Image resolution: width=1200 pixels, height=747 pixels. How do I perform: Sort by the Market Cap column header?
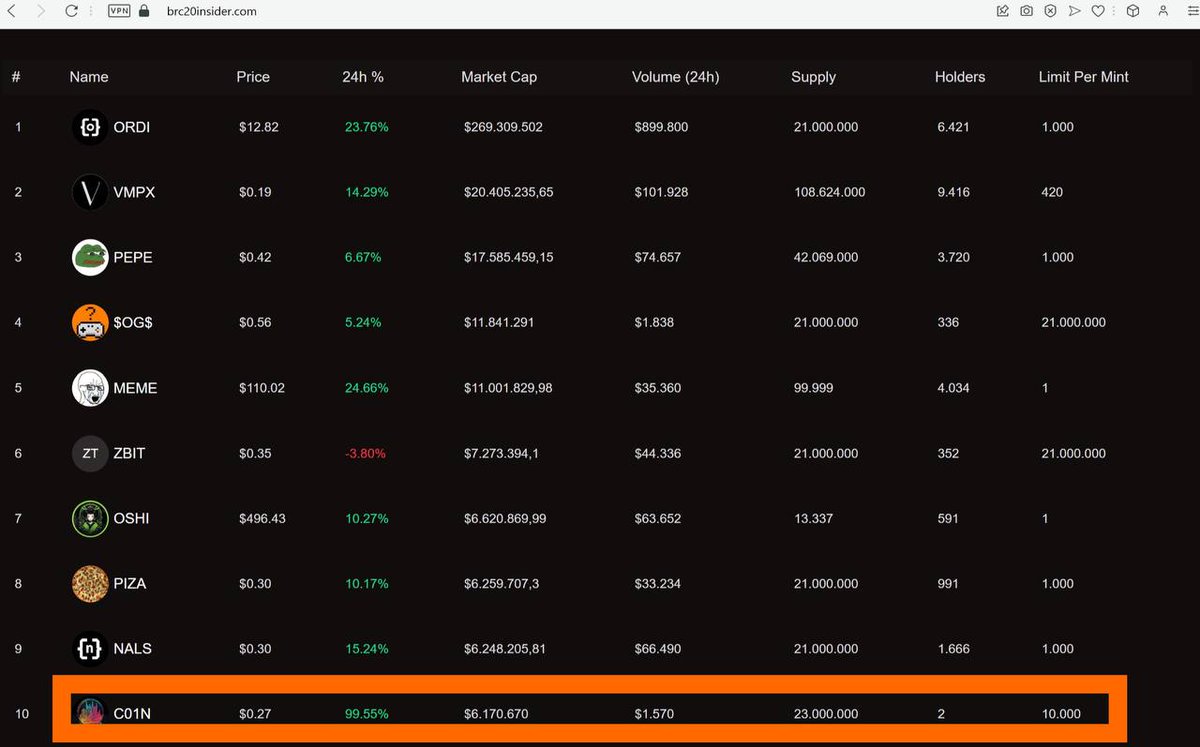[499, 77]
